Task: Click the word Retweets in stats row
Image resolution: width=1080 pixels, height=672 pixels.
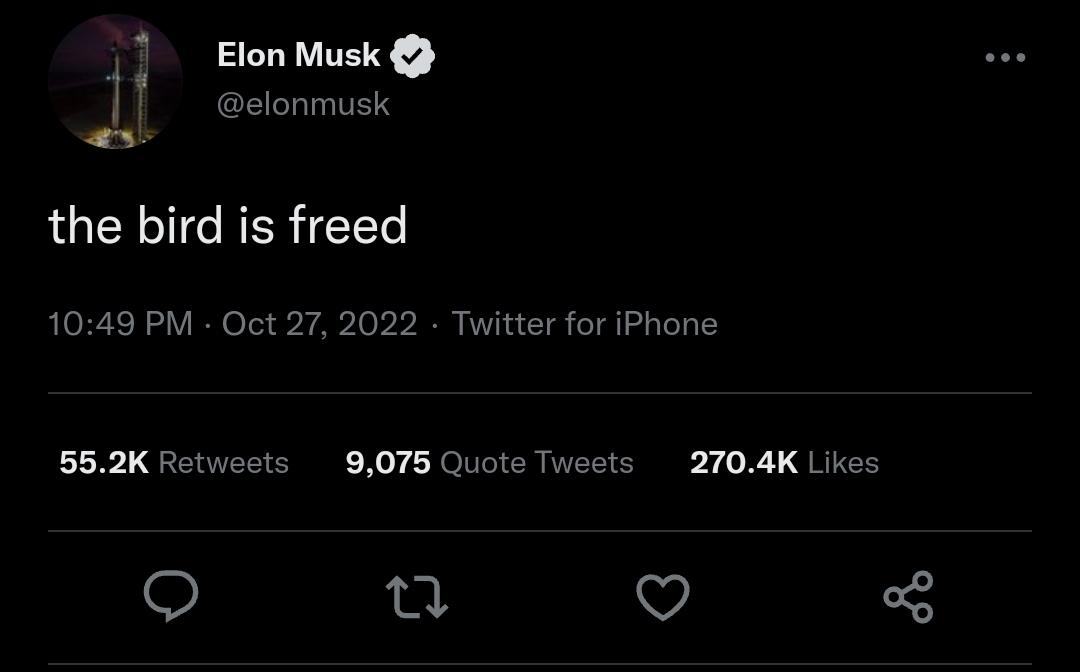Action: click(223, 462)
